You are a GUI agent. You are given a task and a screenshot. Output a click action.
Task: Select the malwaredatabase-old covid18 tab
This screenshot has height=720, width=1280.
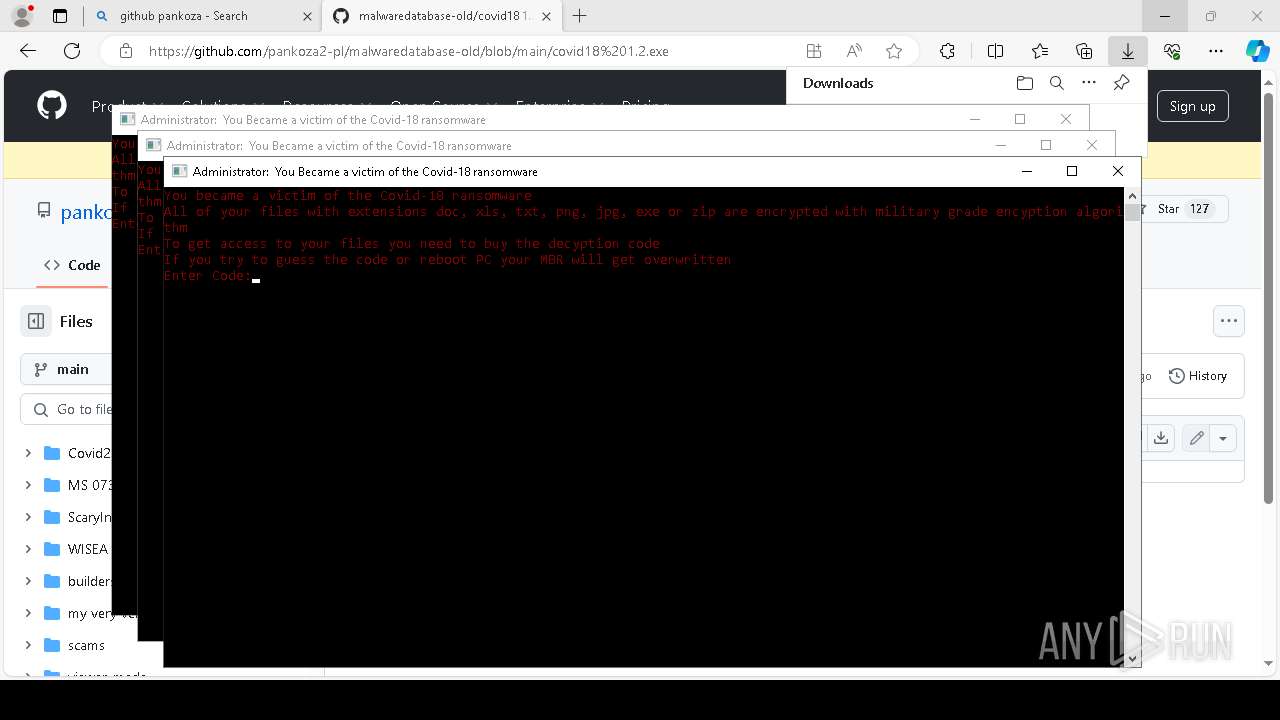pyautogui.click(x=440, y=16)
